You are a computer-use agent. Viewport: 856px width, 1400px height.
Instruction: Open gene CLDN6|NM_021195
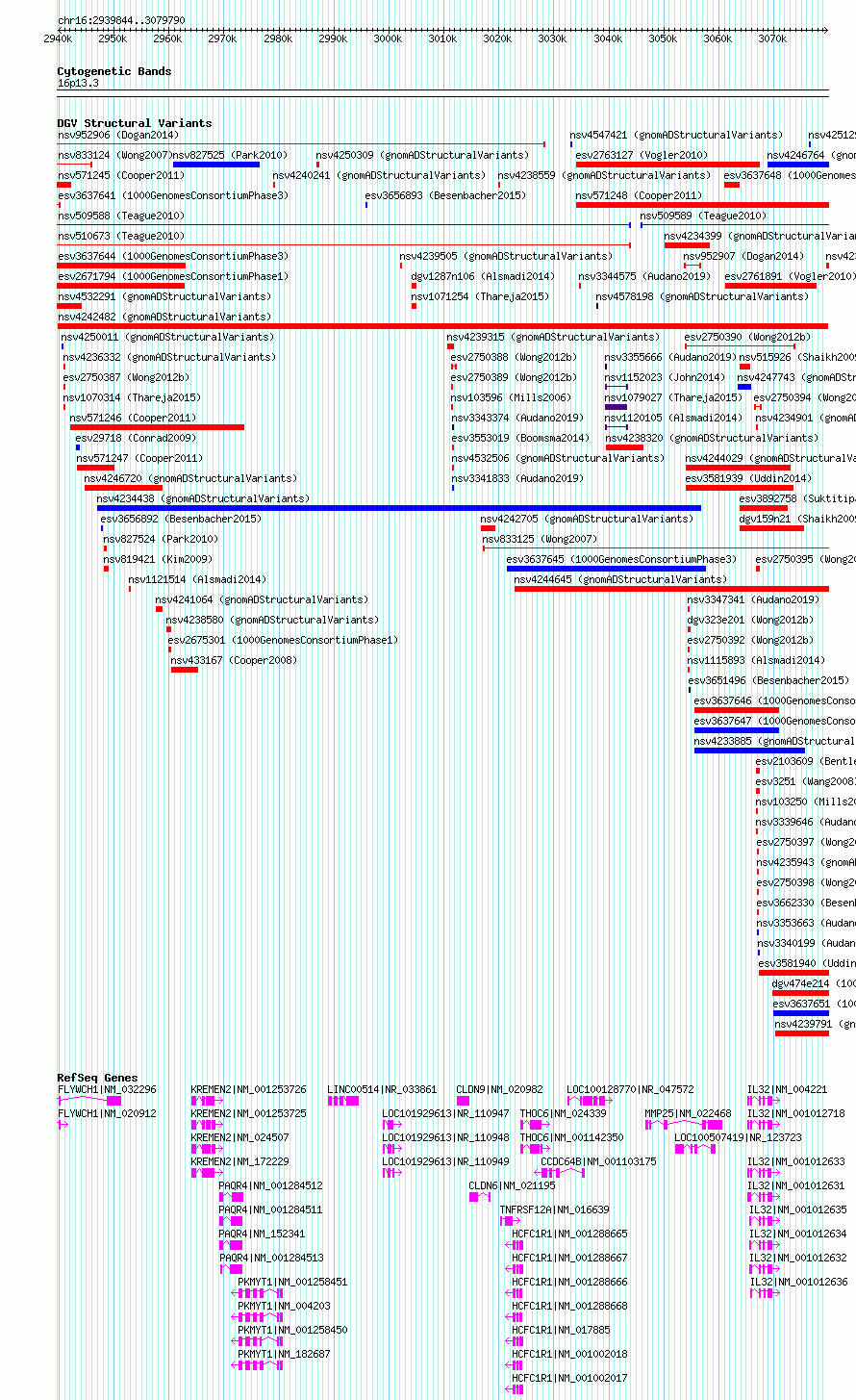(x=512, y=1185)
